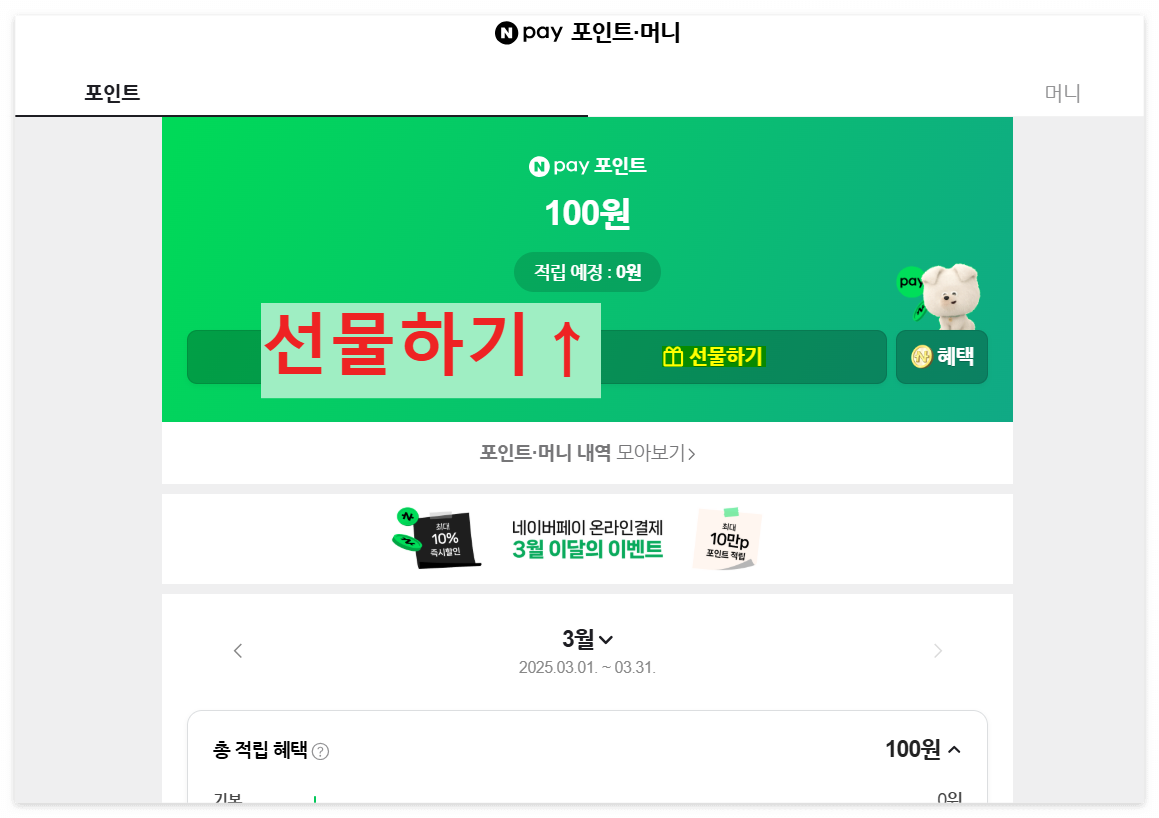Go to previous month with left arrow
The height and width of the screenshot is (818, 1159).
(x=238, y=651)
